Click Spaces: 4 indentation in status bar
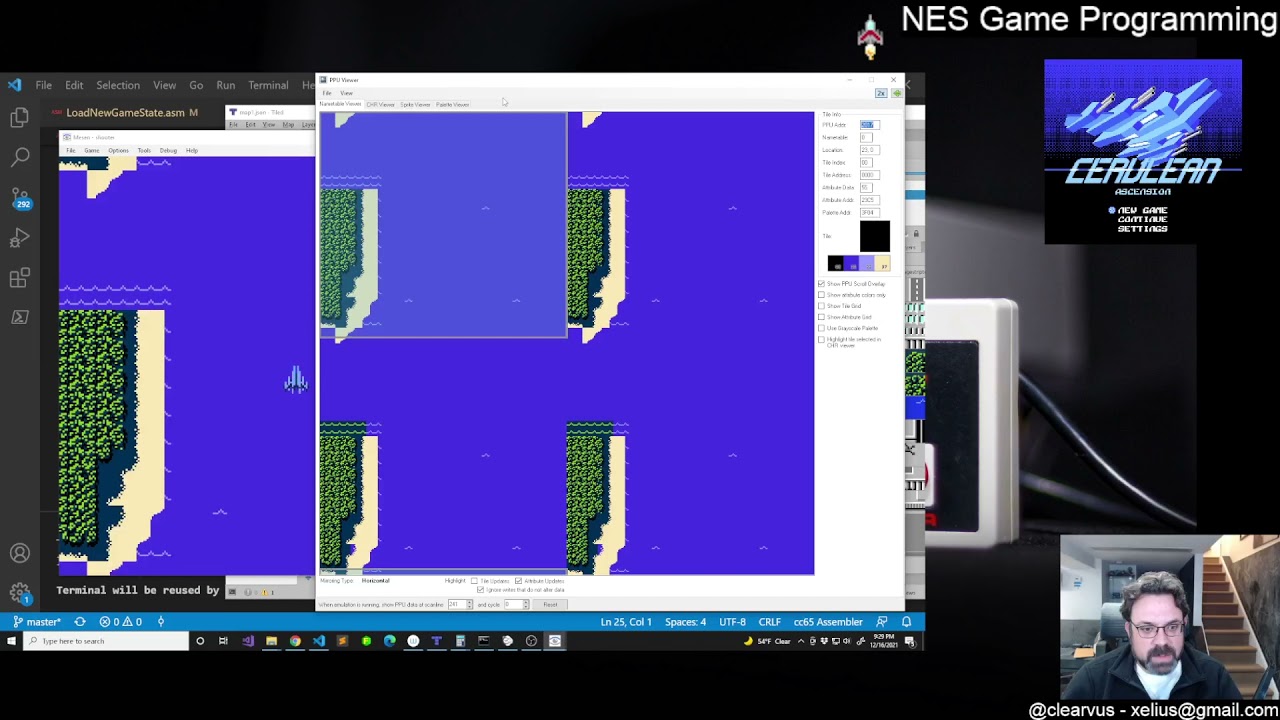Image resolution: width=1280 pixels, height=720 pixels. point(686,622)
